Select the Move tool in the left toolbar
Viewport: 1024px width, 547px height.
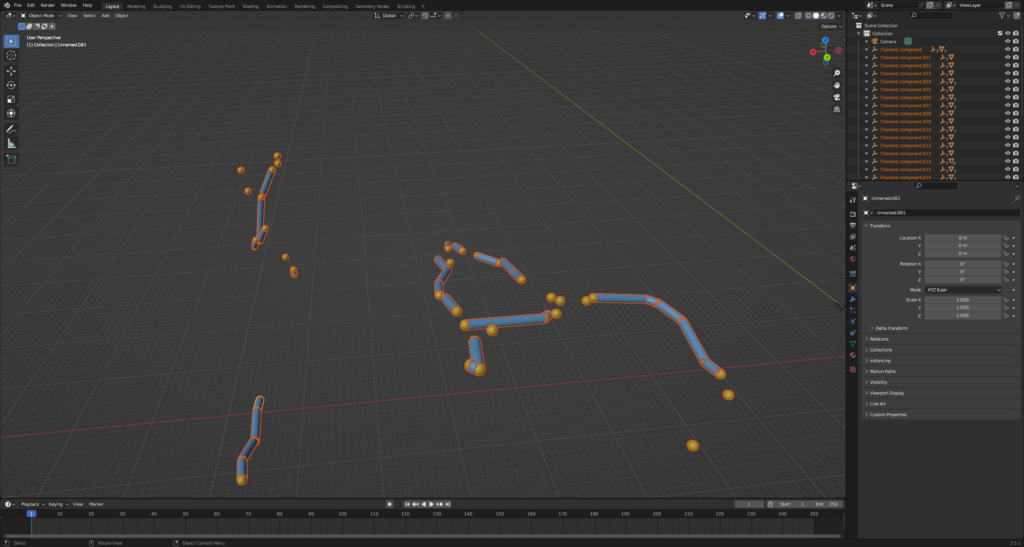point(11,71)
